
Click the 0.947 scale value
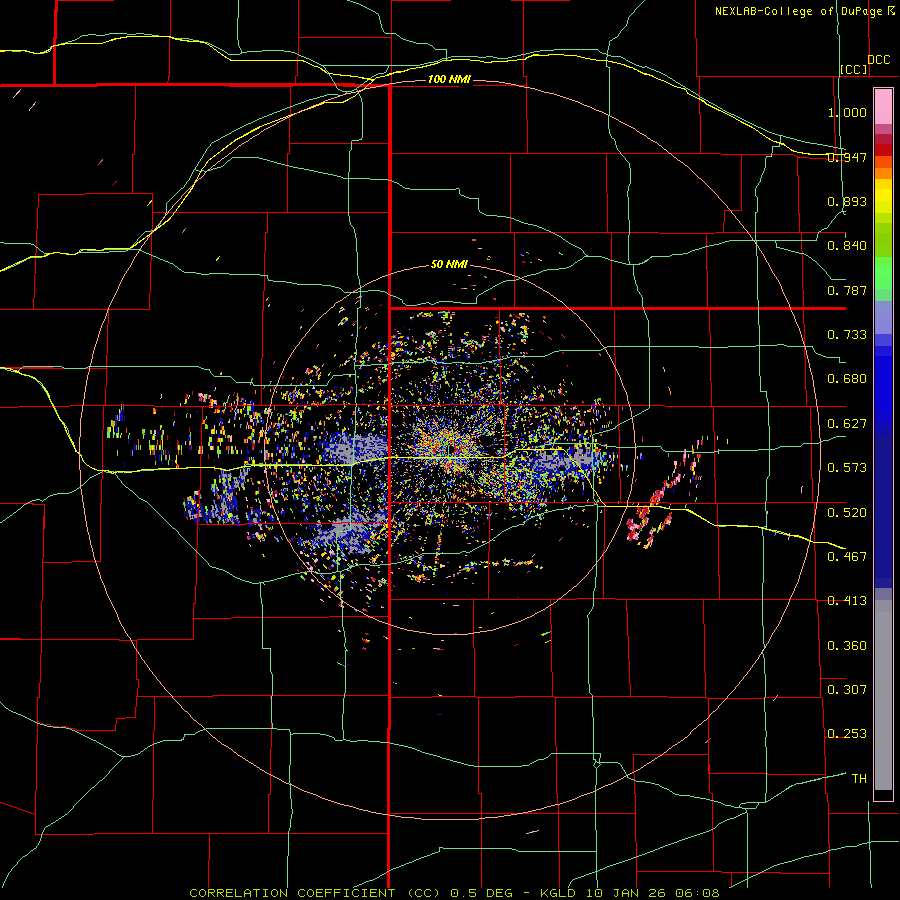pos(847,157)
